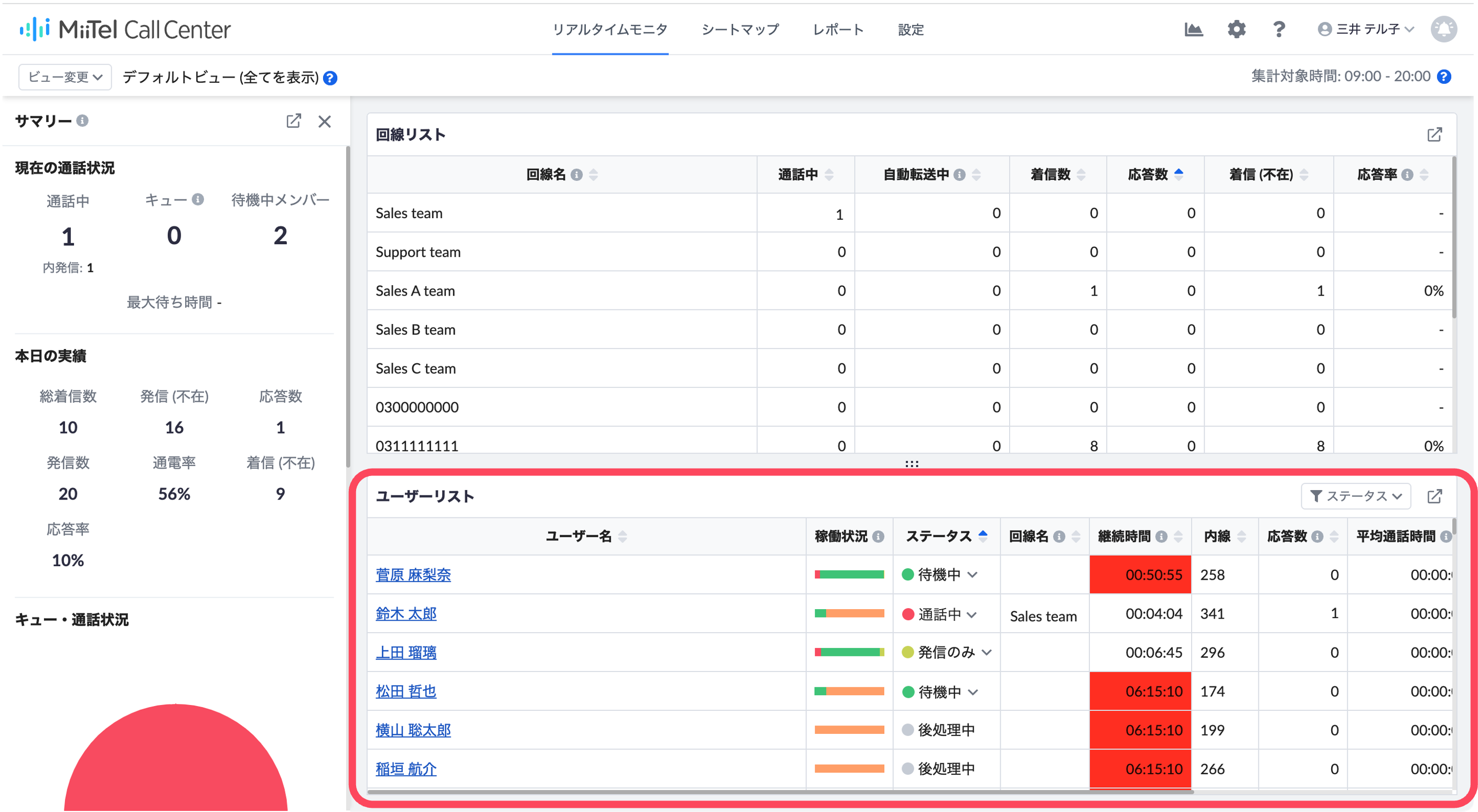The width and height of the screenshot is (1478, 812).
Task: Switch to the シートマップ tab
Action: click(740, 30)
